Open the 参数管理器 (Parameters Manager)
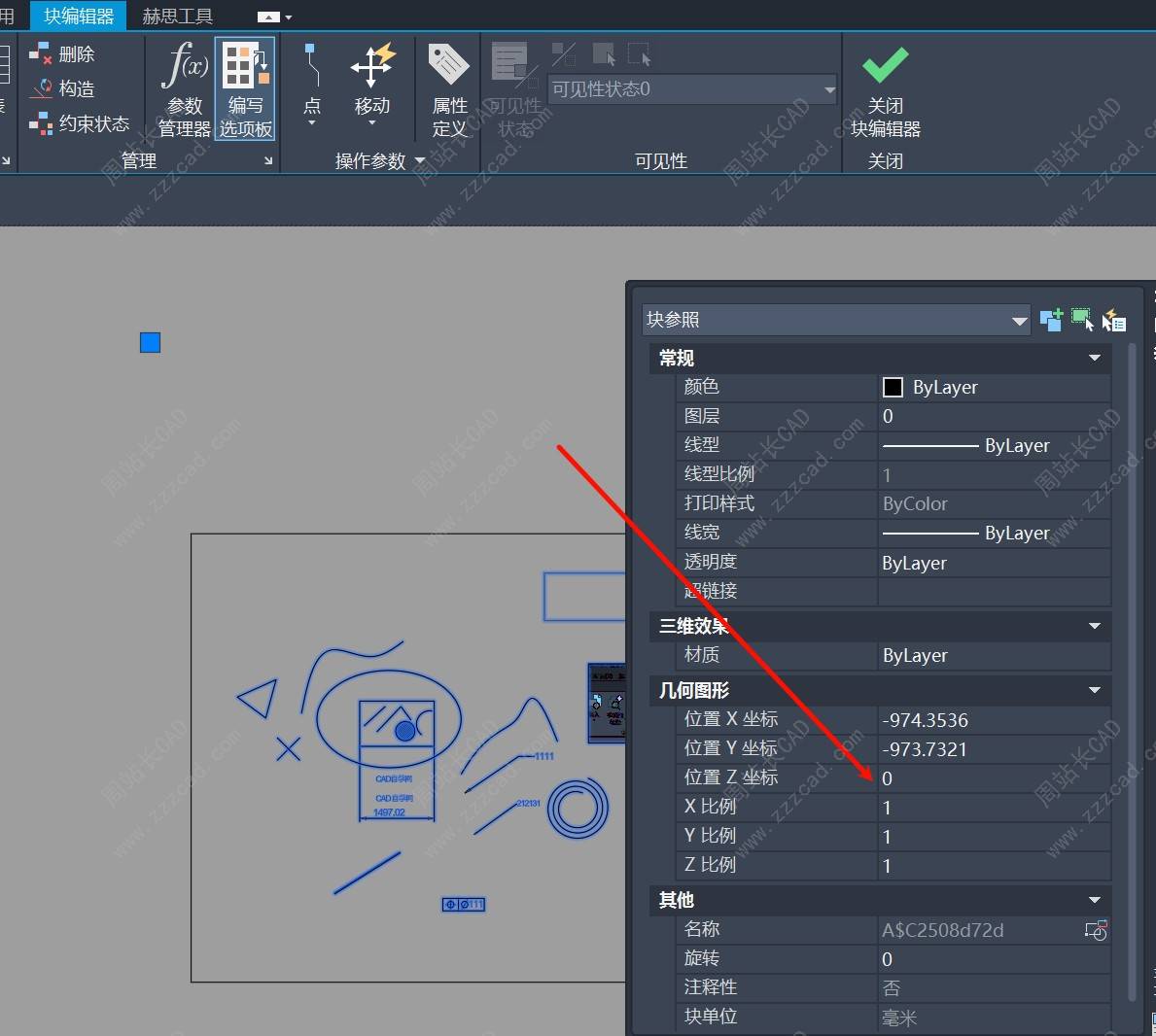 point(184,89)
